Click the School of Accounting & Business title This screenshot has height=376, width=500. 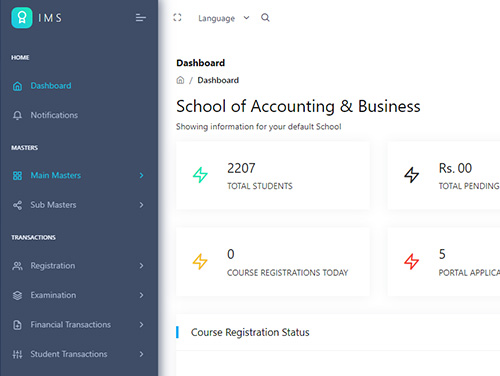coord(298,106)
